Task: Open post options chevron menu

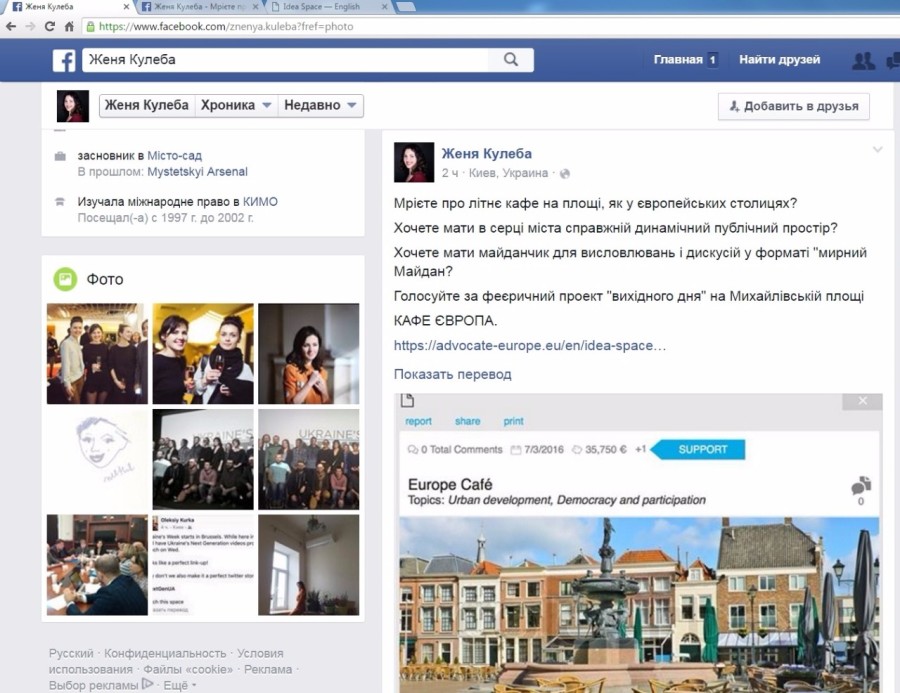Action: coord(877,150)
